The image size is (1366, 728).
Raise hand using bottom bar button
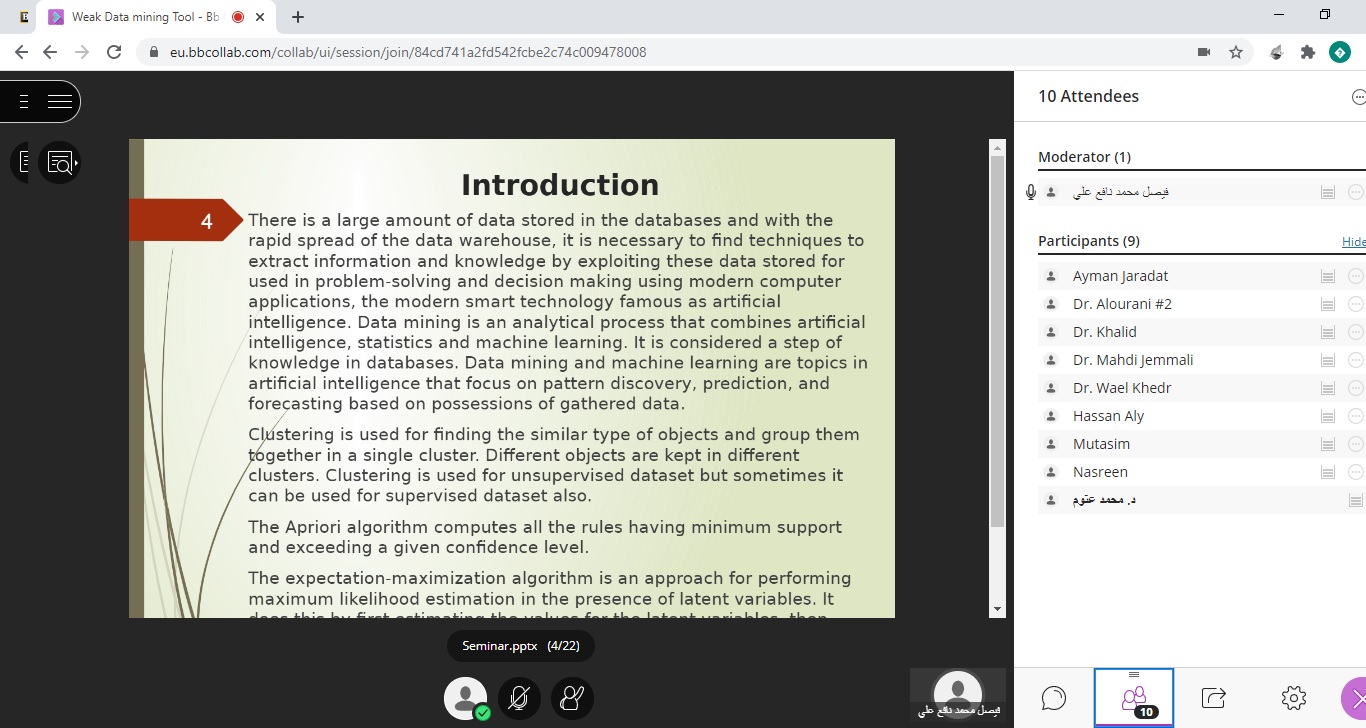coord(572,698)
